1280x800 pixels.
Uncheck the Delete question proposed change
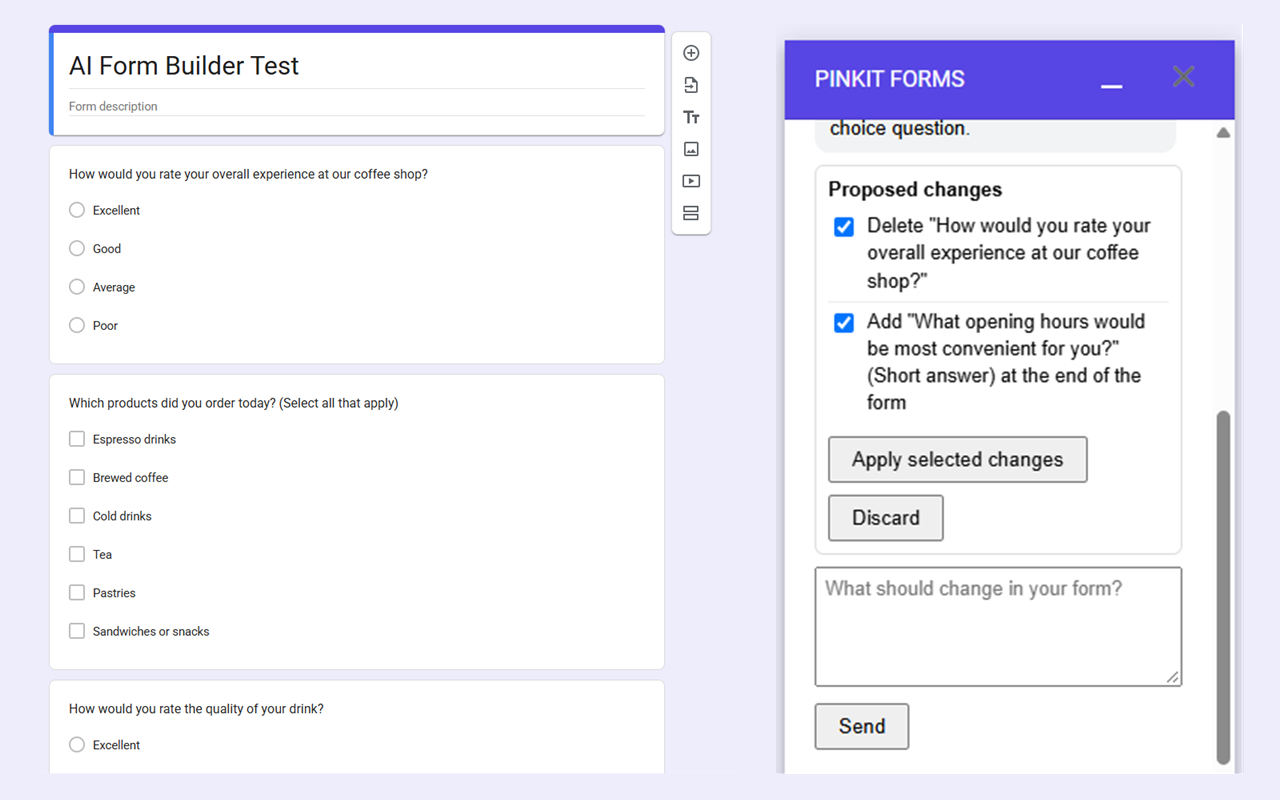[844, 227]
